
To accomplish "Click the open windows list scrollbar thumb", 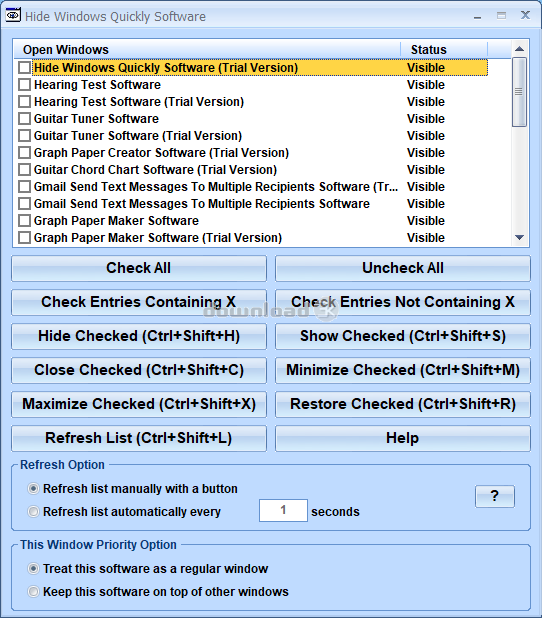I will pyautogui.click(x=519, y=92).
